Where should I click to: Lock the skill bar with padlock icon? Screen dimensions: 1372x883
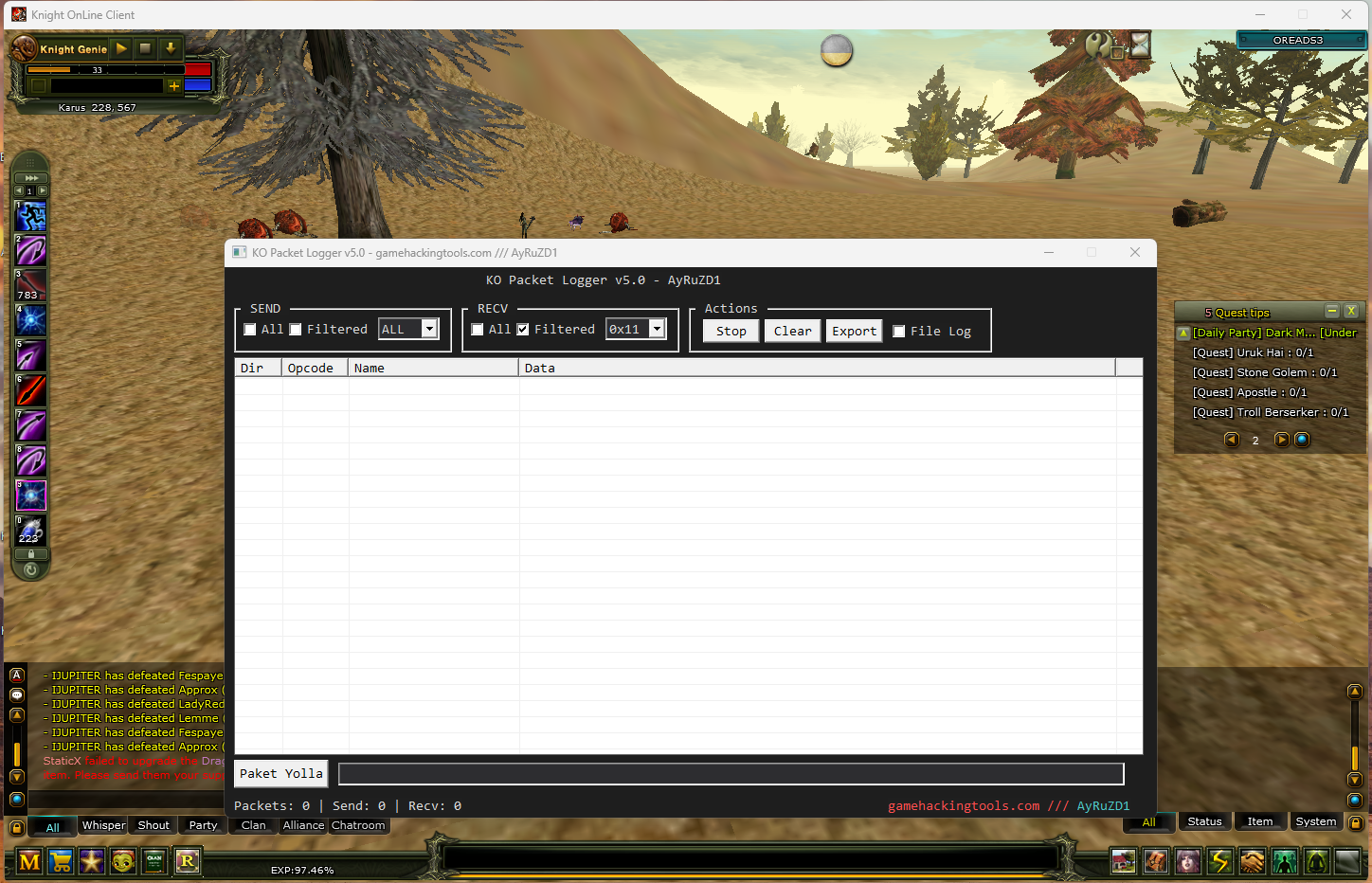31,554
